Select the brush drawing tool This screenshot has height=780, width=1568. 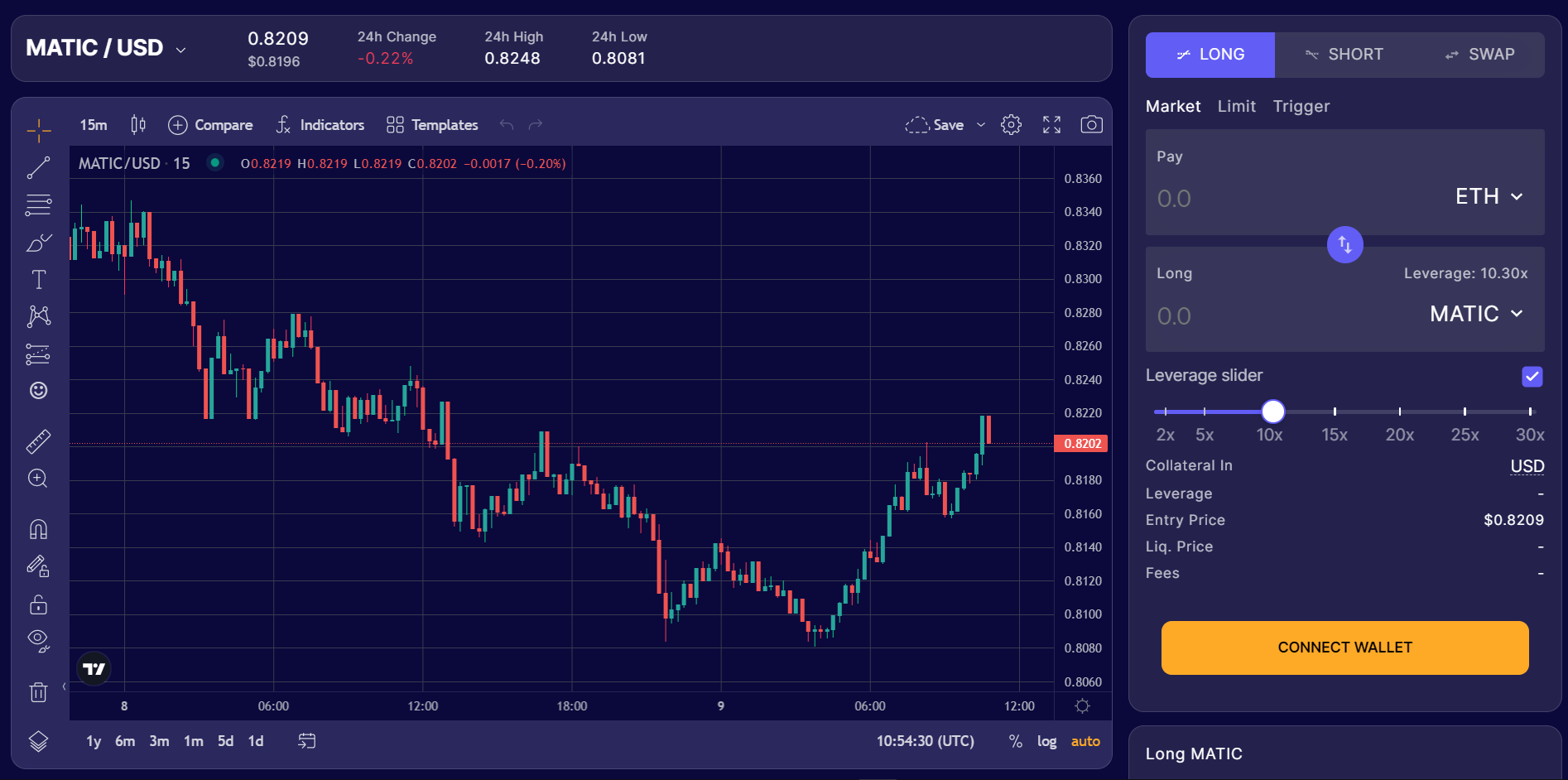point(38,243)
